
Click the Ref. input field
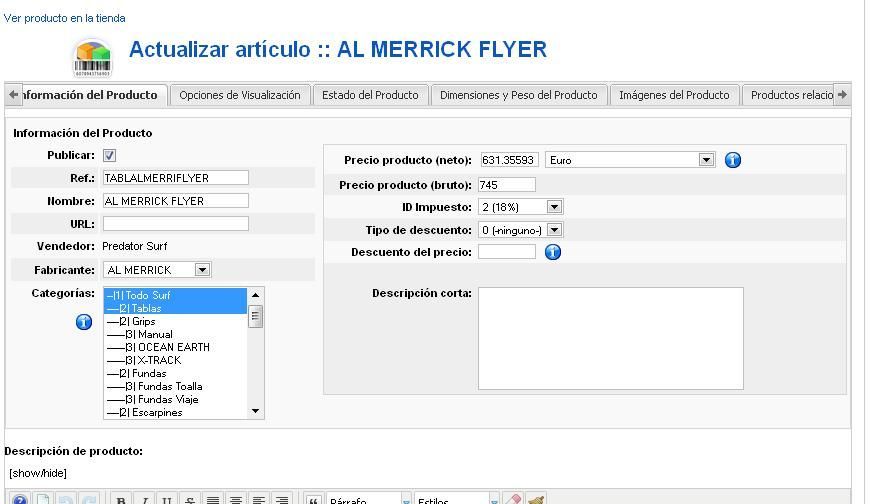click(x=176, y=178)
